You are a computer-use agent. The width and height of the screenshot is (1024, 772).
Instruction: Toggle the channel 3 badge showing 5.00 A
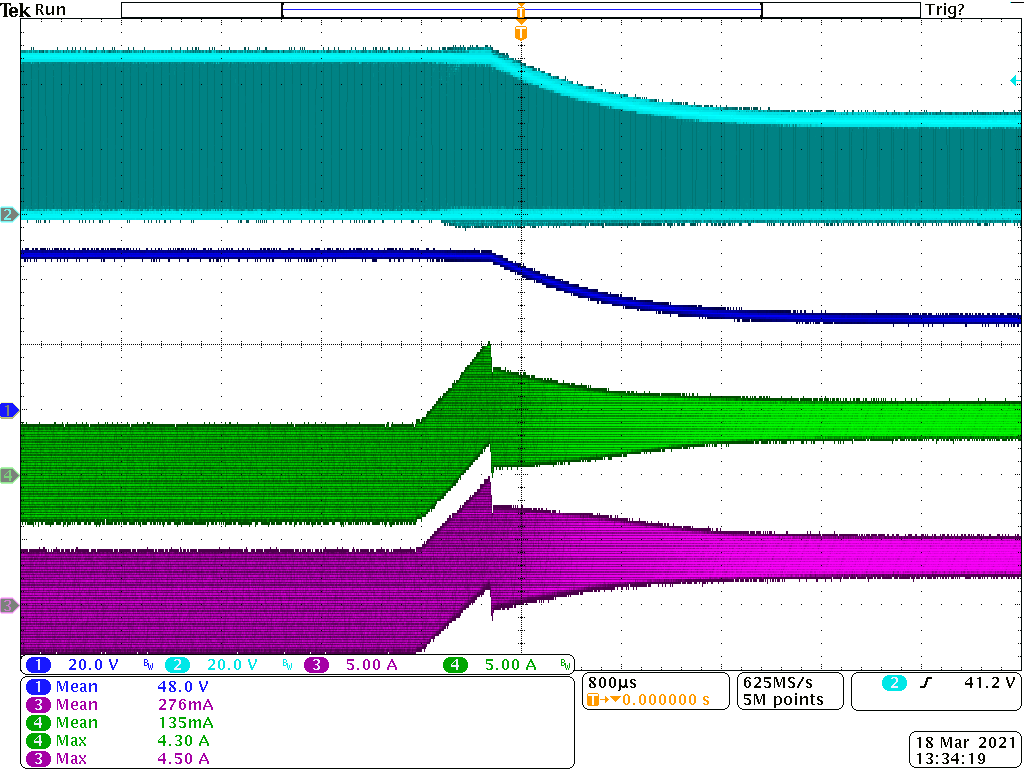tap(314, 665)
